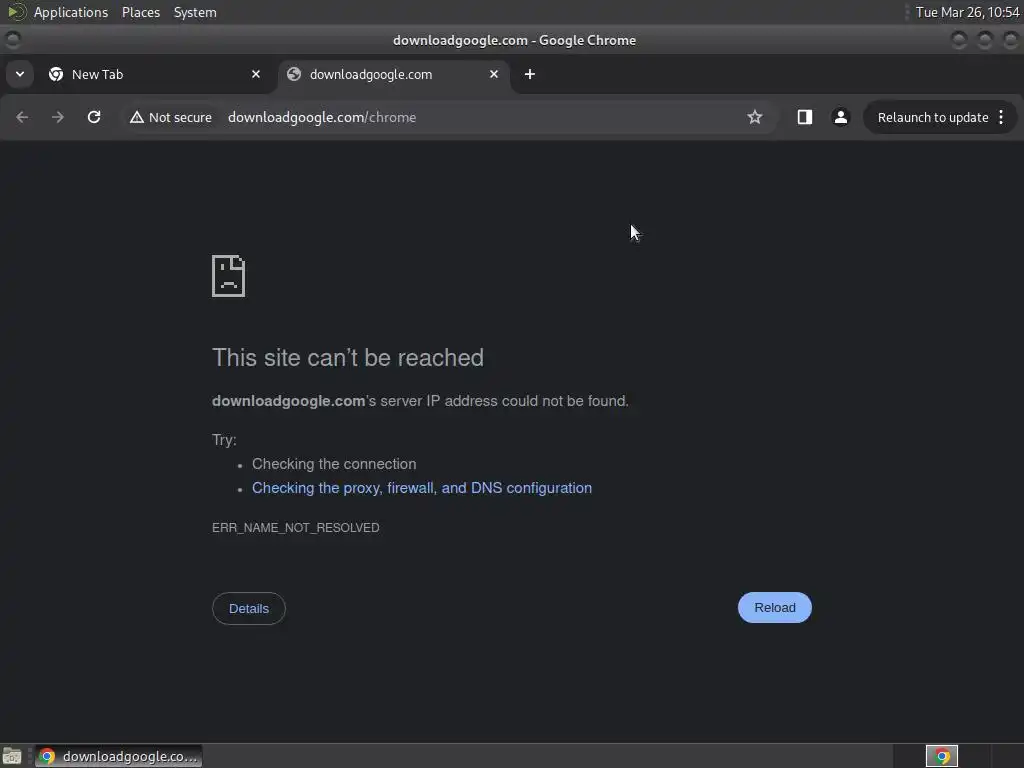Open the Chrome side panel icon
This screenshot has width=1024, height=768.
click(805, 117)
